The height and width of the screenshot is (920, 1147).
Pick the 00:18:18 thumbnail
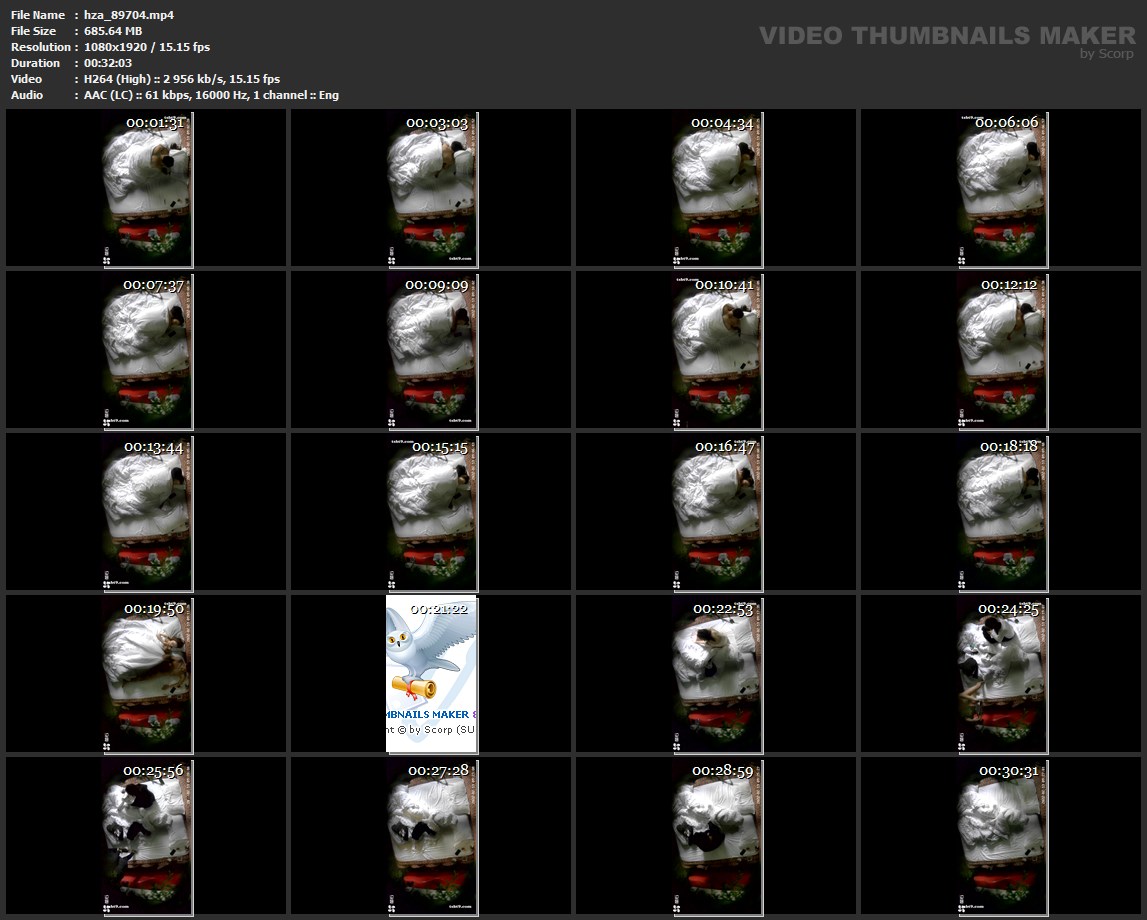coord(1001,513)
